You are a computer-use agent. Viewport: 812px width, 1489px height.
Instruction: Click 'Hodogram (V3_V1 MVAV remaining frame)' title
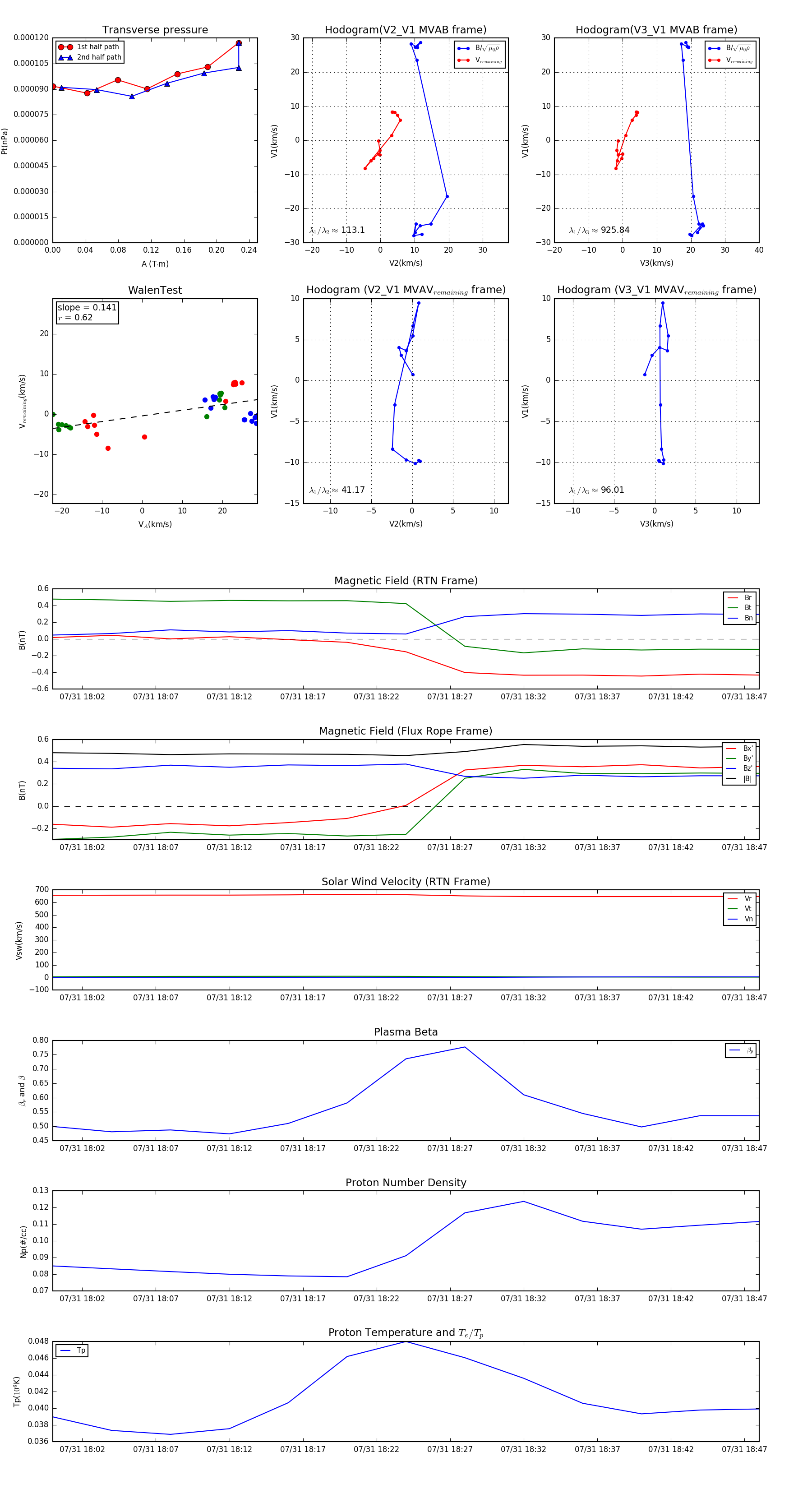click(656, 290)
